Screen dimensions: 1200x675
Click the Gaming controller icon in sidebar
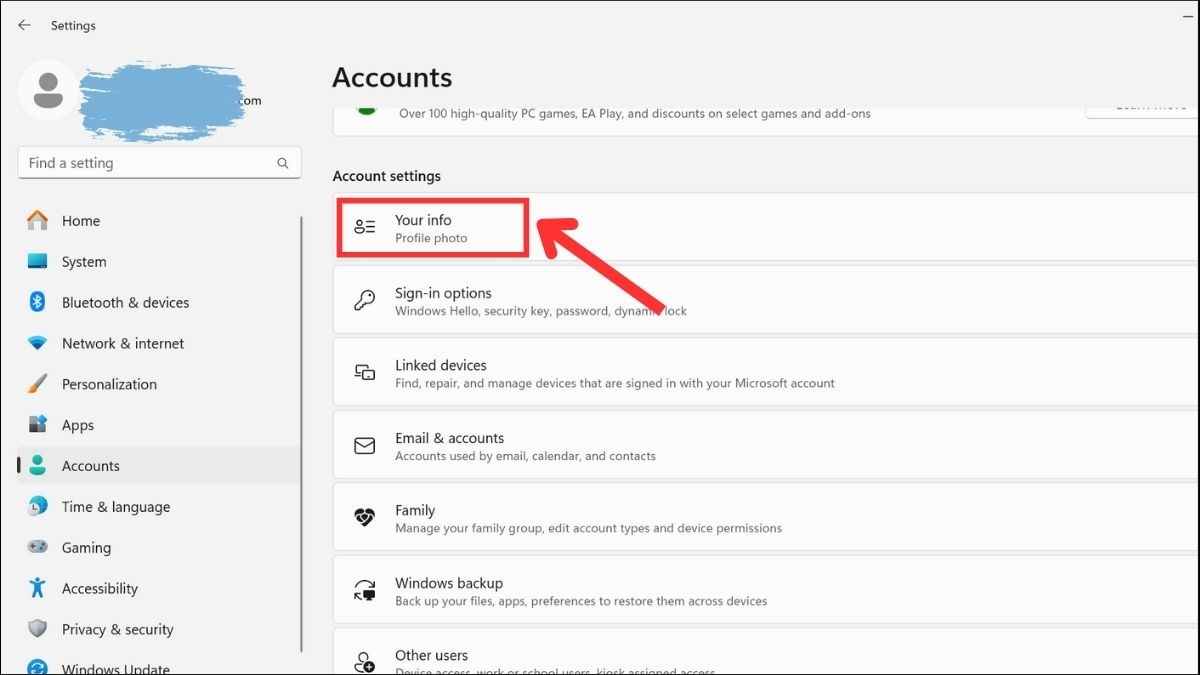(x=37, y=547)
